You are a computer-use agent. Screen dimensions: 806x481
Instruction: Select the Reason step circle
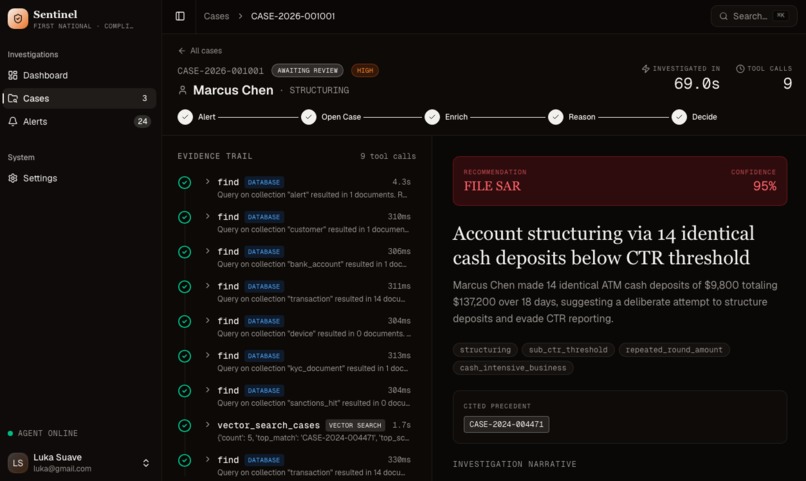click(x=555, y=117)
